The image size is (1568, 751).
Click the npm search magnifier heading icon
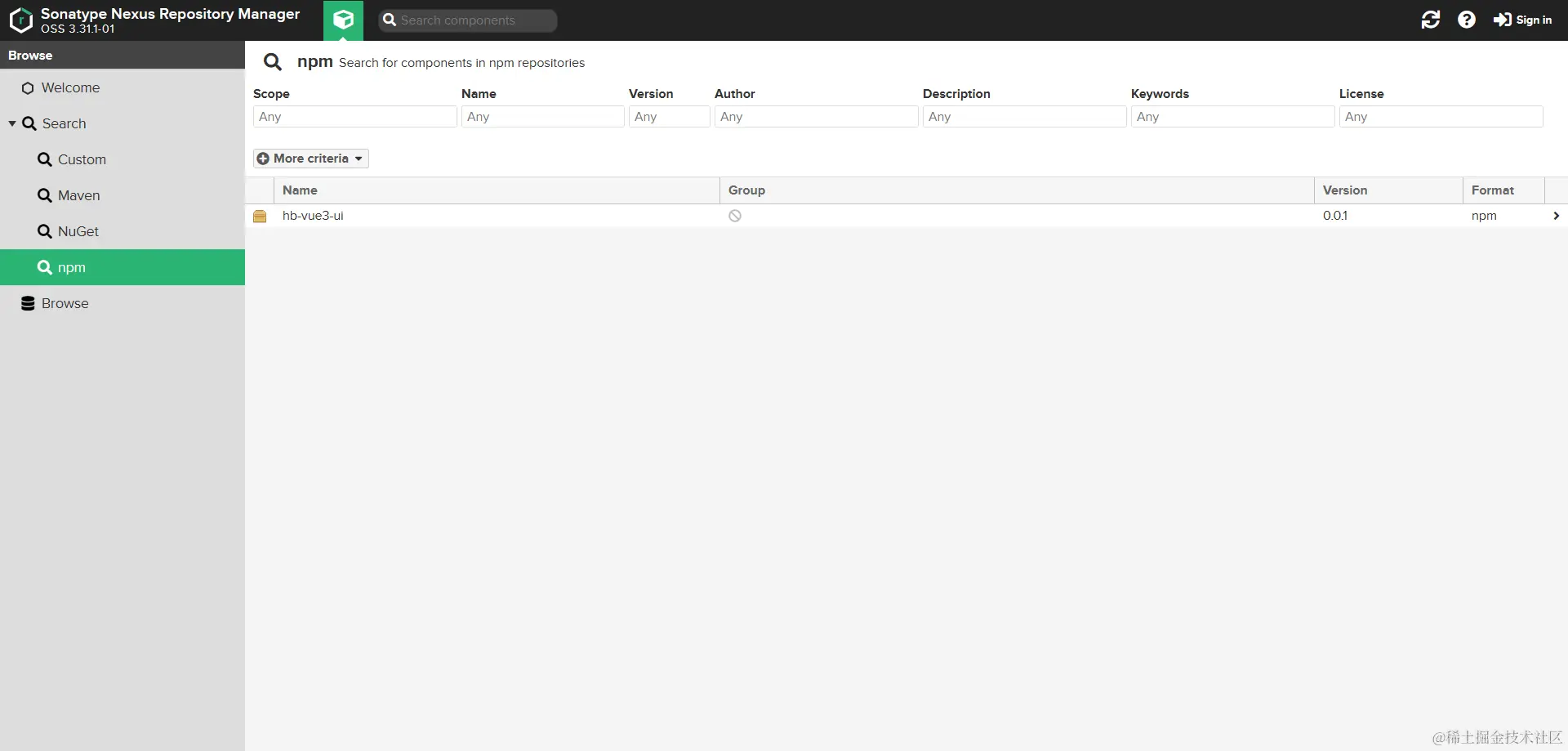point(273,62)
